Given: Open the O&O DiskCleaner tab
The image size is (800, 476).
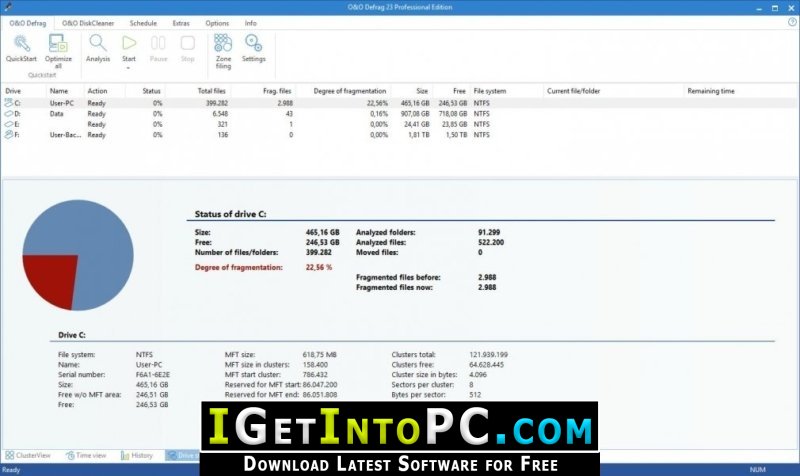Looking at the screenshot, I should 88,23.
